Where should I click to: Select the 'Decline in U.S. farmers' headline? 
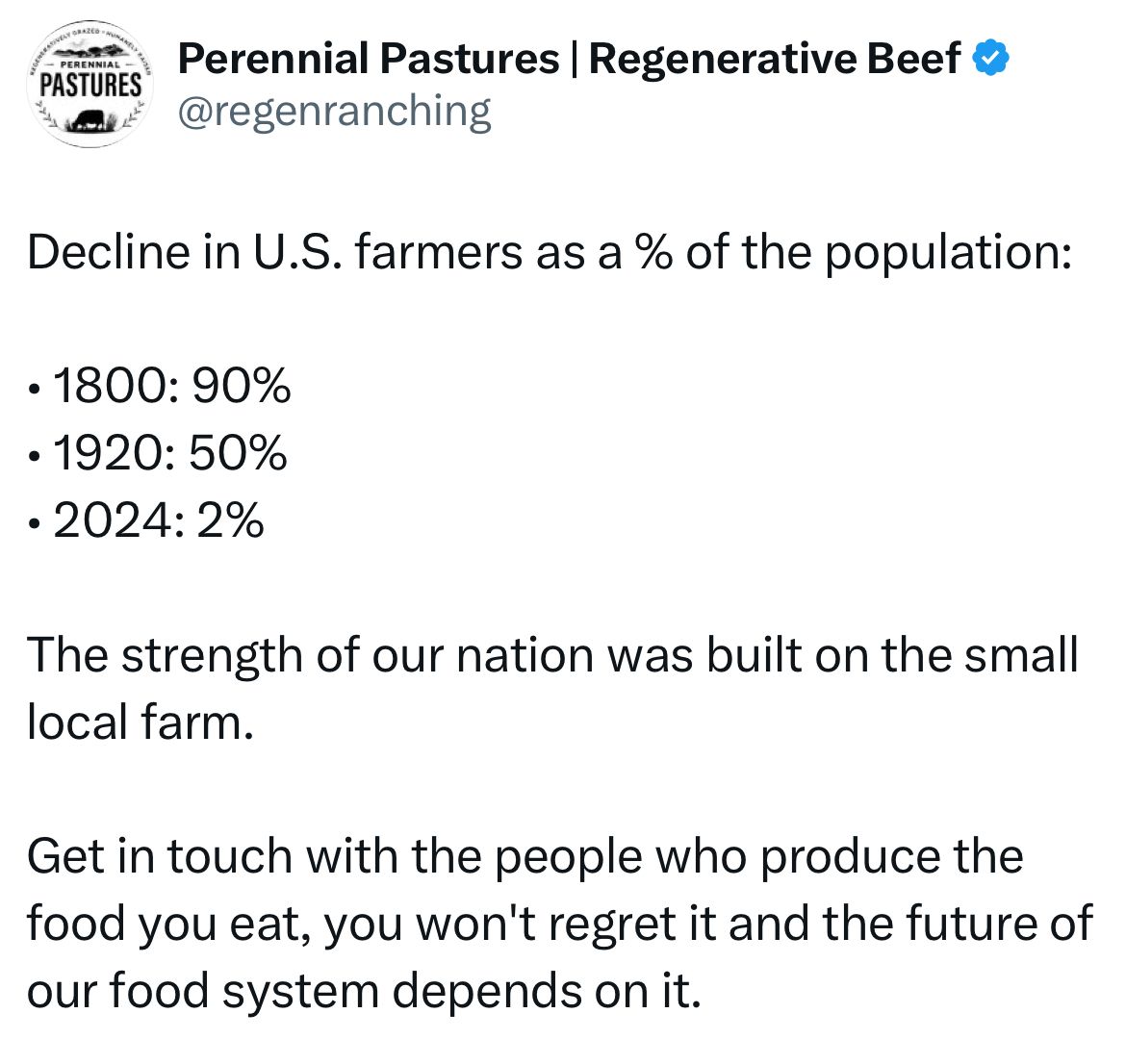(550, 253)
